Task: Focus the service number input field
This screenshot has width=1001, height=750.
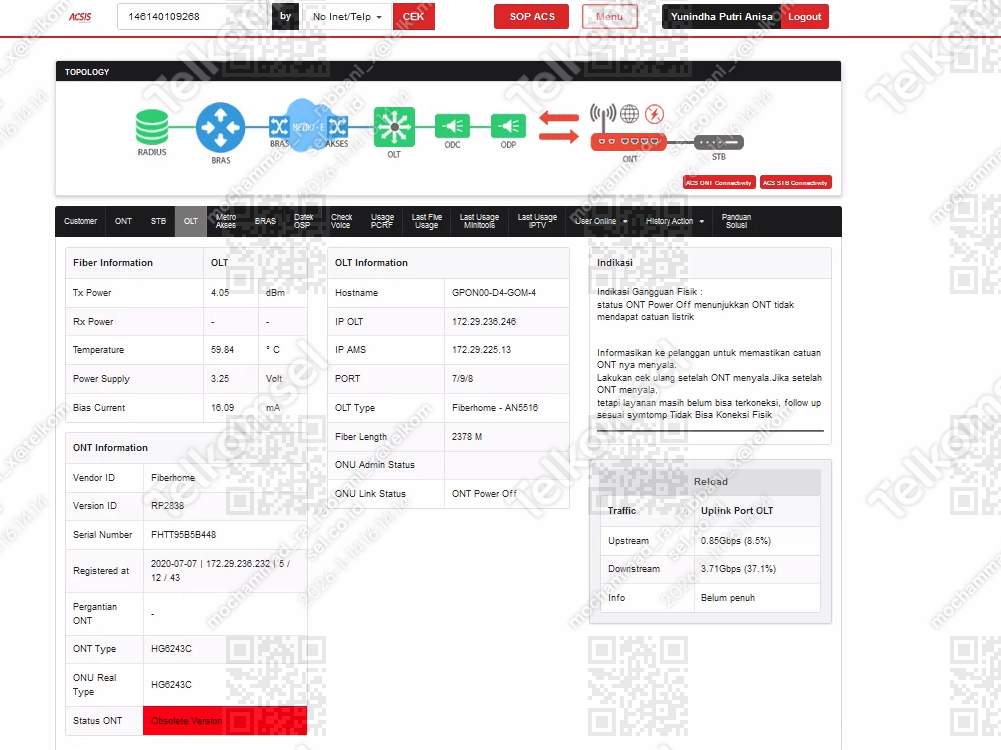Action: 193,17
